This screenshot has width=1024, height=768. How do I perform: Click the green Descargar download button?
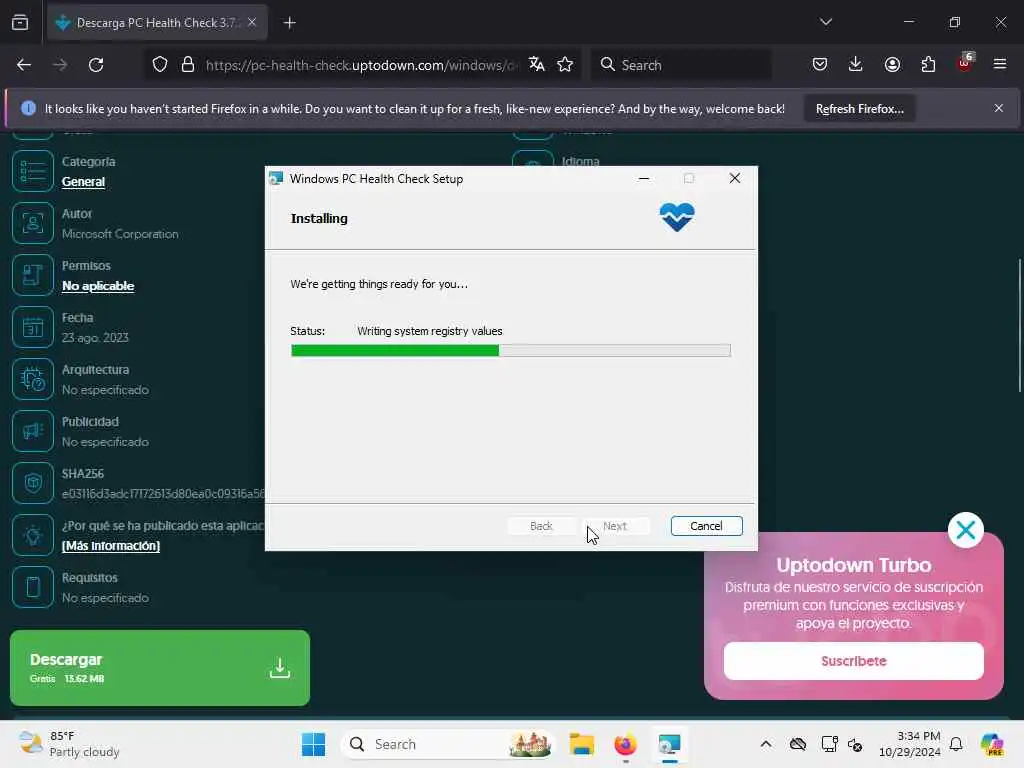click(160, 667)
